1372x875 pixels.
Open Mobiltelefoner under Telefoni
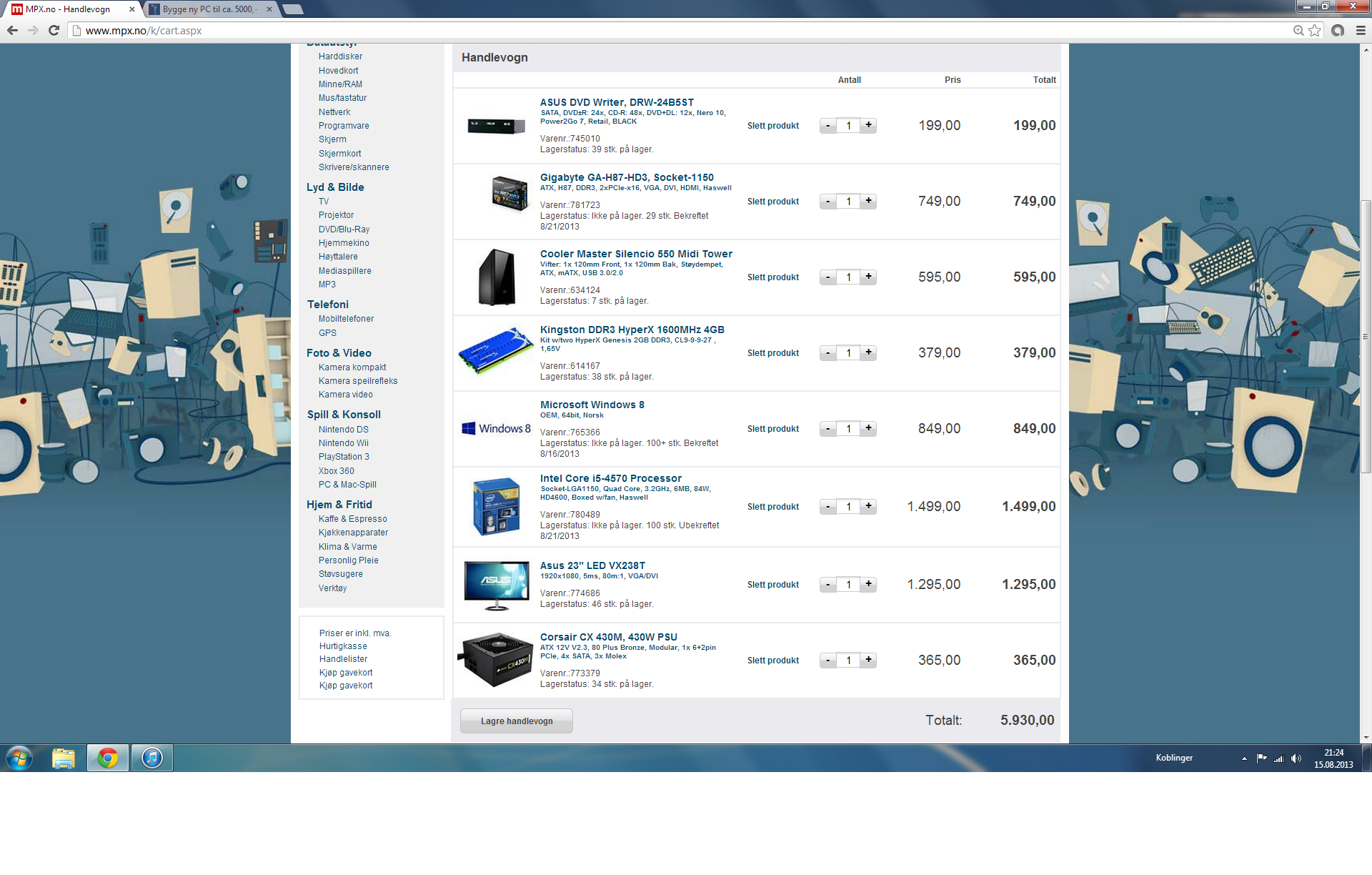point(346,319)
